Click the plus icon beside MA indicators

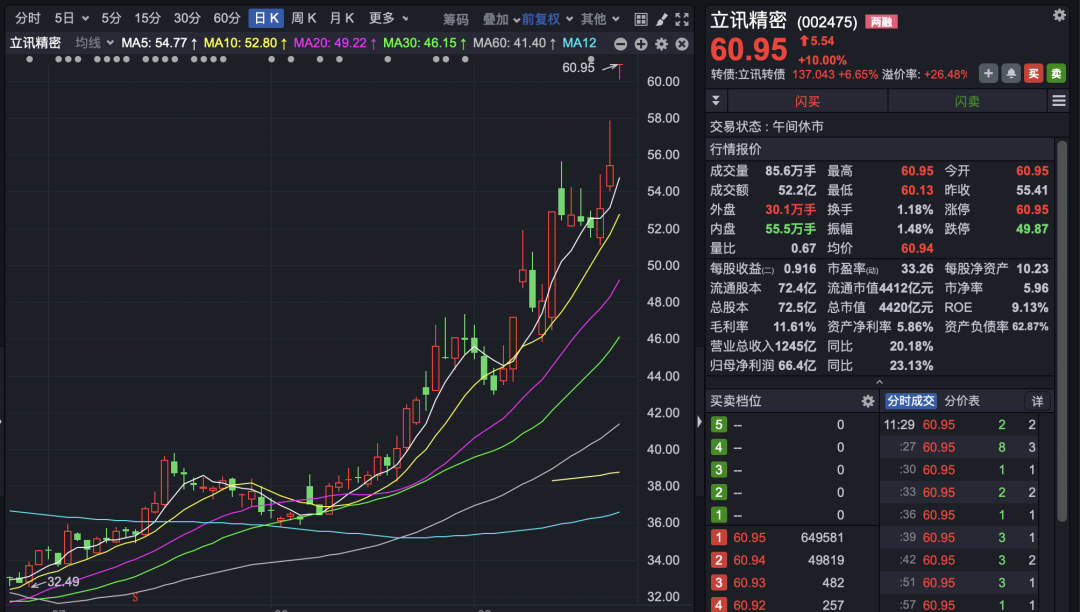coord(640,43)
